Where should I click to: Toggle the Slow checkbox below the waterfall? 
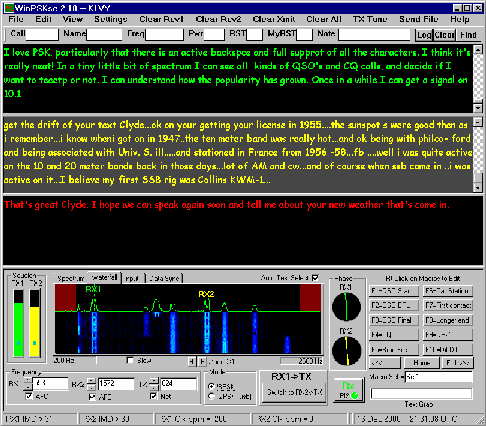tap(131, 360)
